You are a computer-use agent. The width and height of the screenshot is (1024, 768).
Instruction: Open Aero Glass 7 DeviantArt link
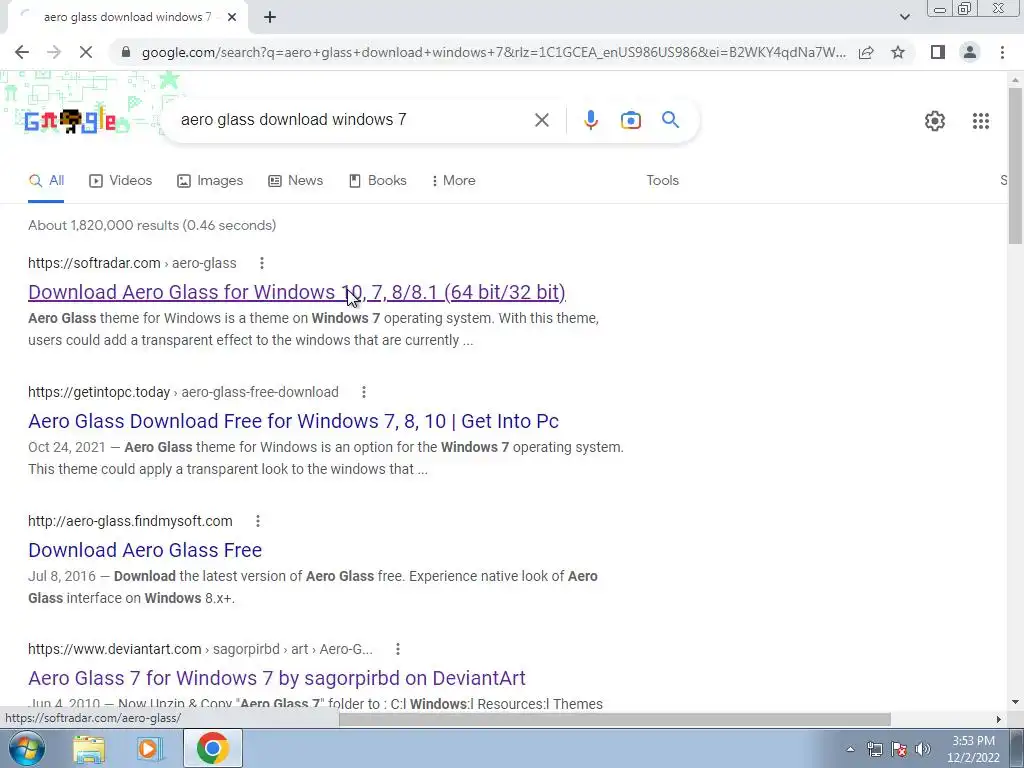coord(277,678)
